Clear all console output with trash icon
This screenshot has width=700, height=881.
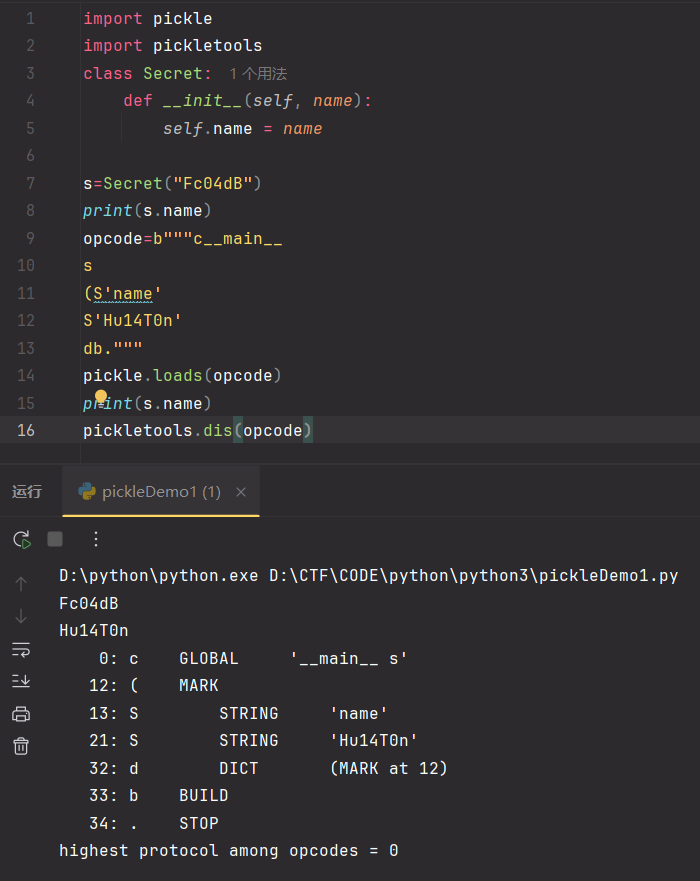[21, 746]
